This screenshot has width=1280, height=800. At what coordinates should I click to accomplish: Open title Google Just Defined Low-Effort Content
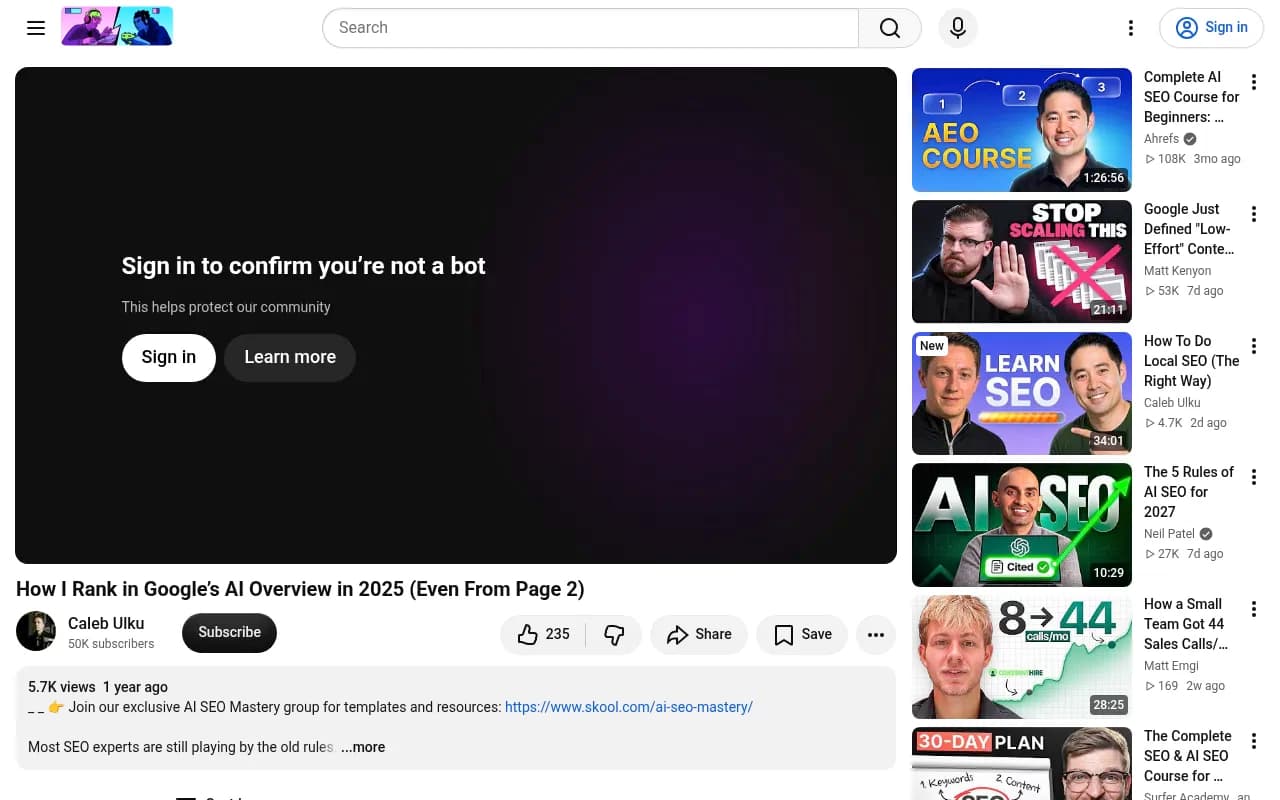tap(1189, 229)
